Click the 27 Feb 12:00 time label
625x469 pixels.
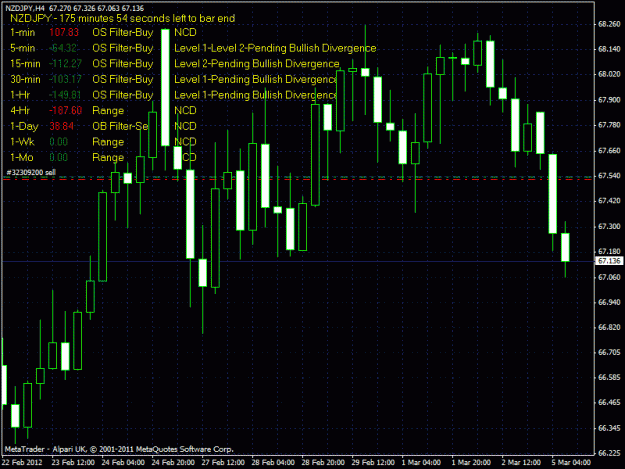223,463
